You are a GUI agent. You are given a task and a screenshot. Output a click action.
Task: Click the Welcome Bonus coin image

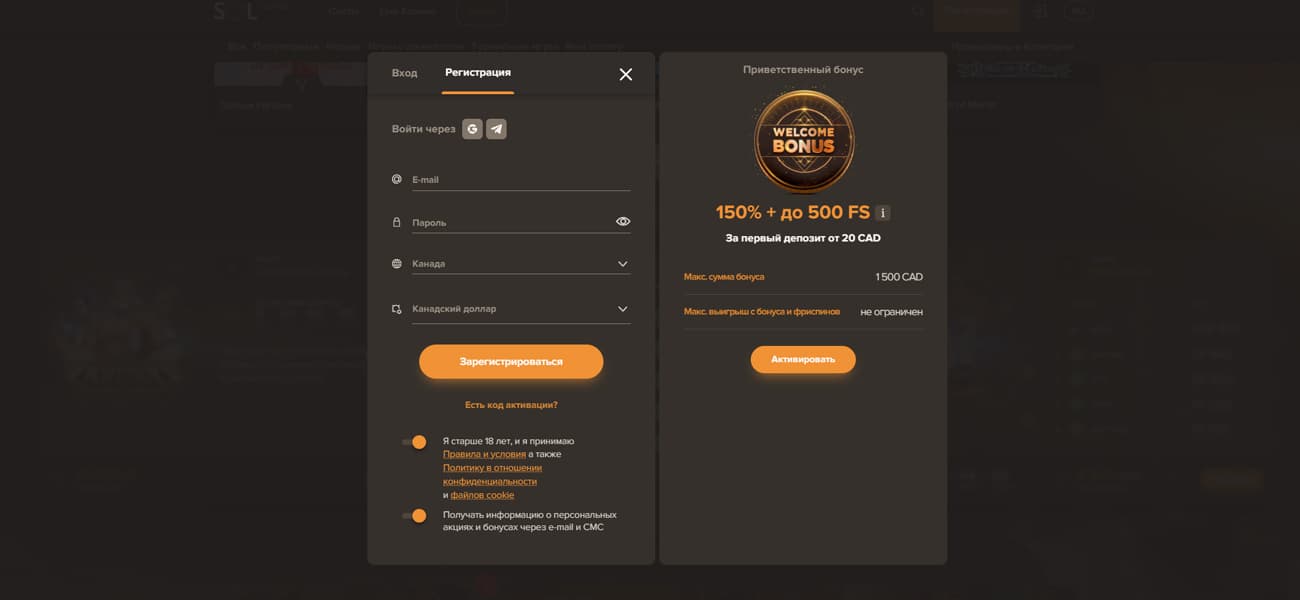click(x=804, y=142)
